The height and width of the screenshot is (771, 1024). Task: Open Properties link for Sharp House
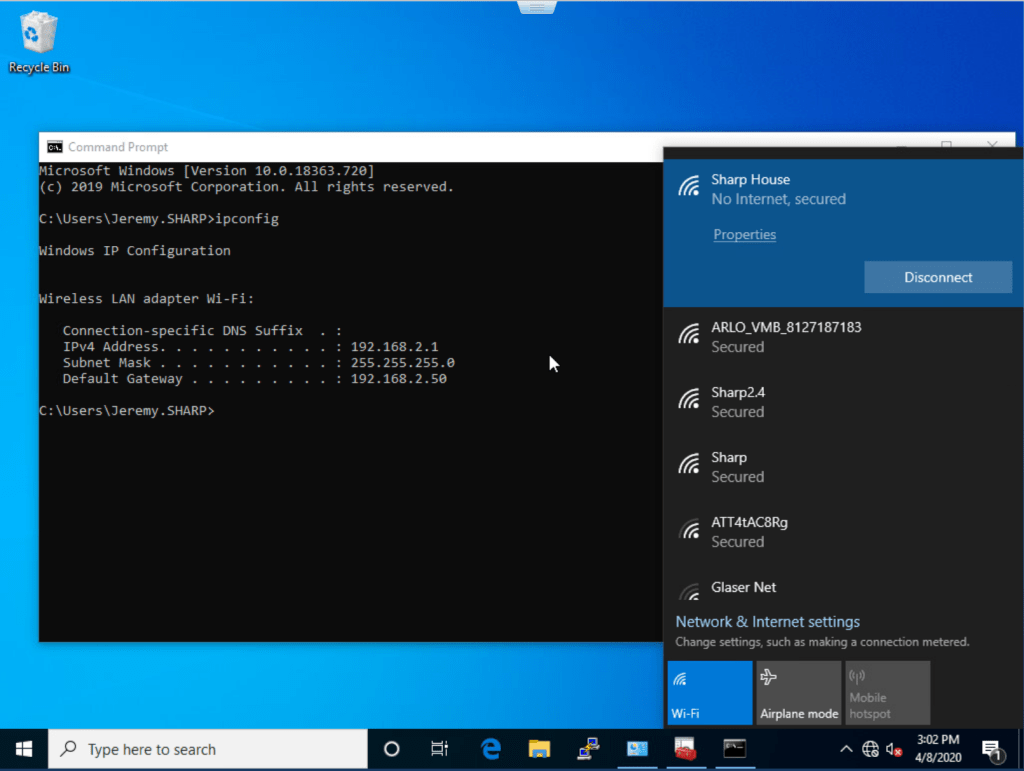(744, 235)
